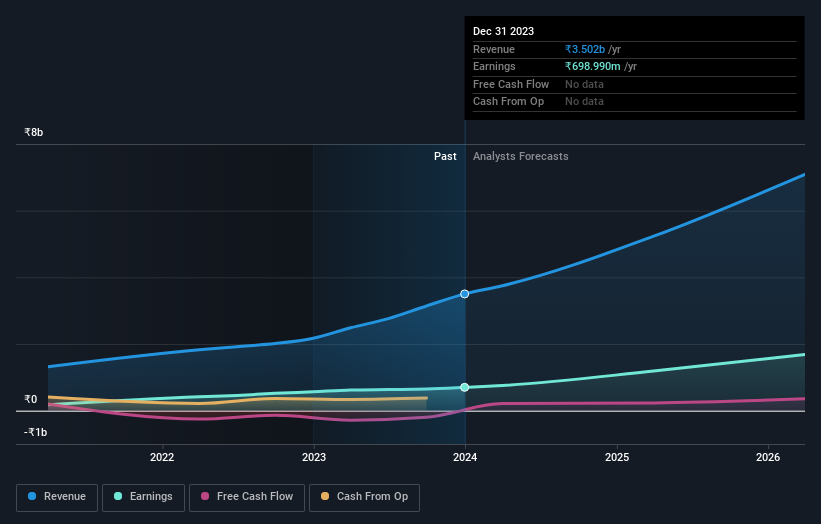The width and height of the screenshot is (821, 524).
Task: Toggle the Free Cash Flow legend button
Action: coord(247,497)
